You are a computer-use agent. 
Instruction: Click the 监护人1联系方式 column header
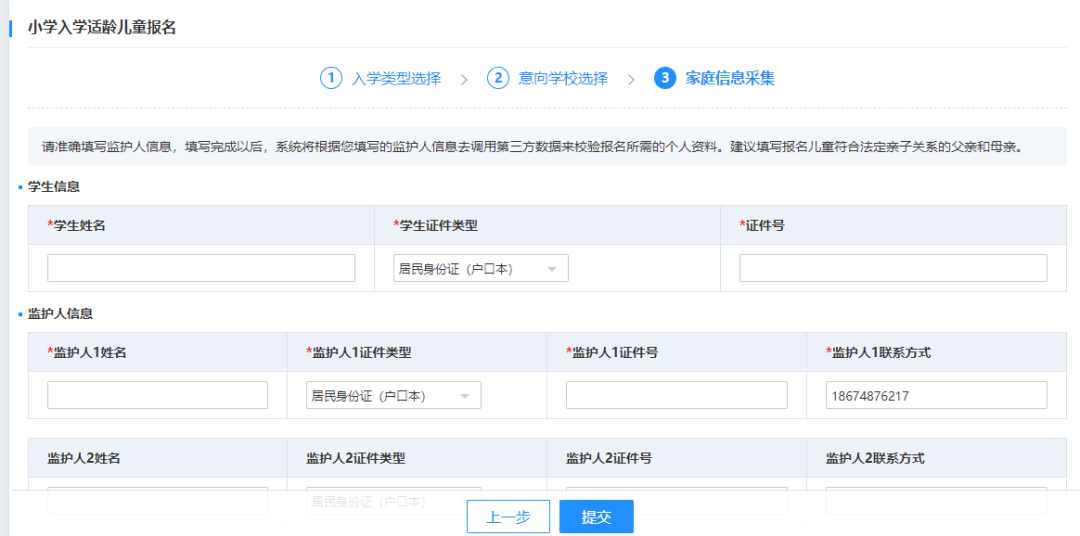tap(937, 352)
